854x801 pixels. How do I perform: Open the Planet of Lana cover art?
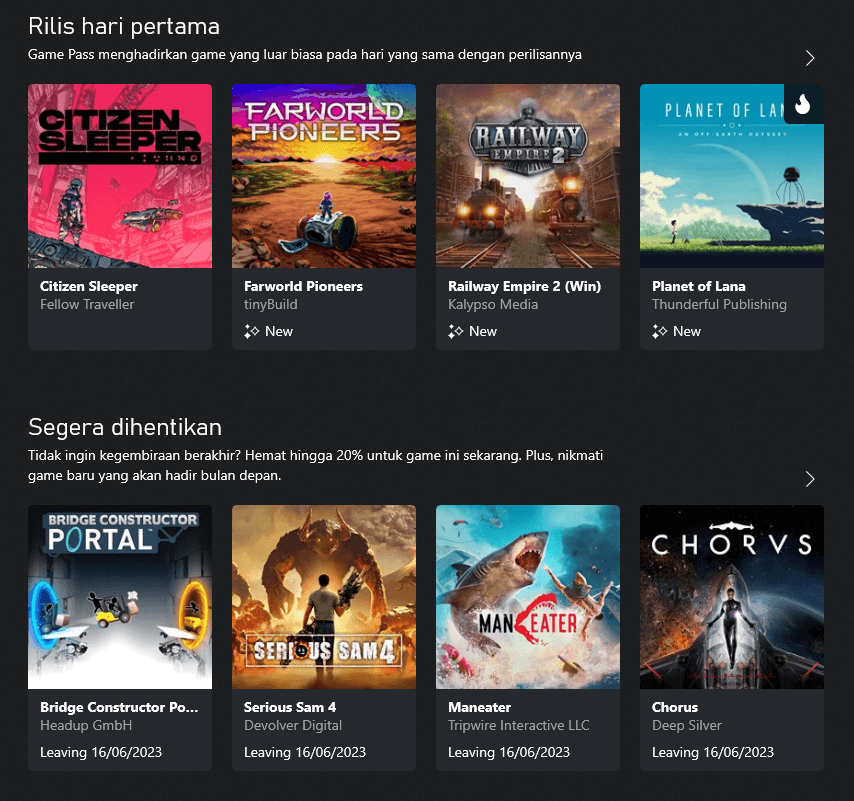tap(732, 176)
